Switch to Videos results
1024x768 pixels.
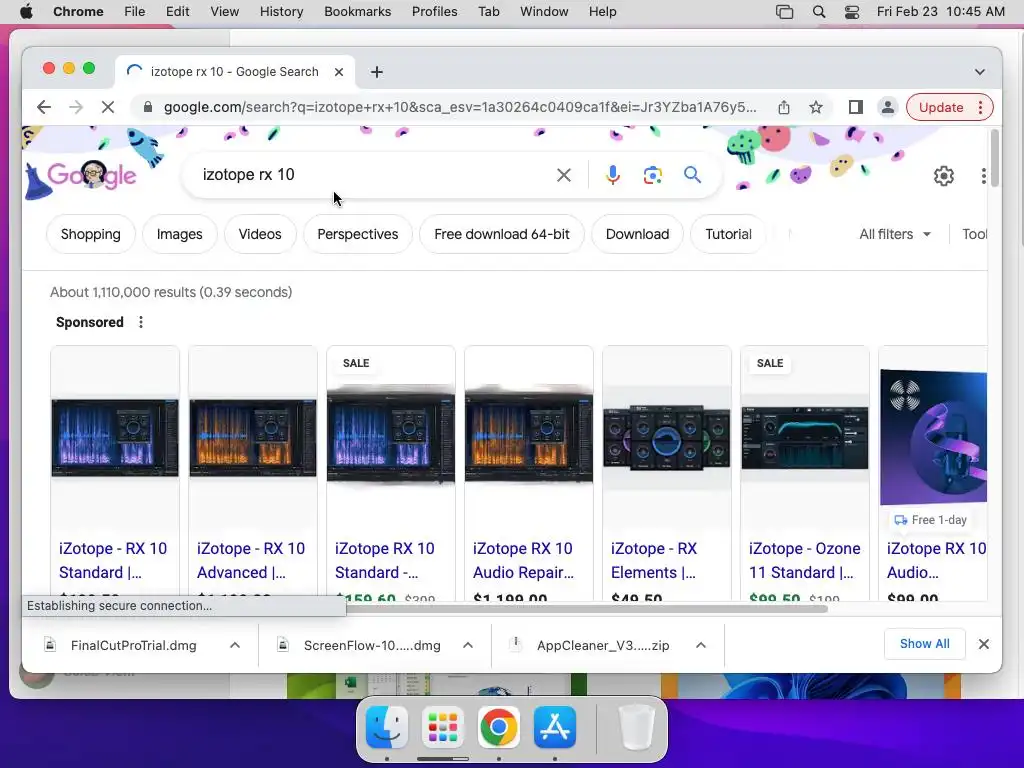coord(260,234)
